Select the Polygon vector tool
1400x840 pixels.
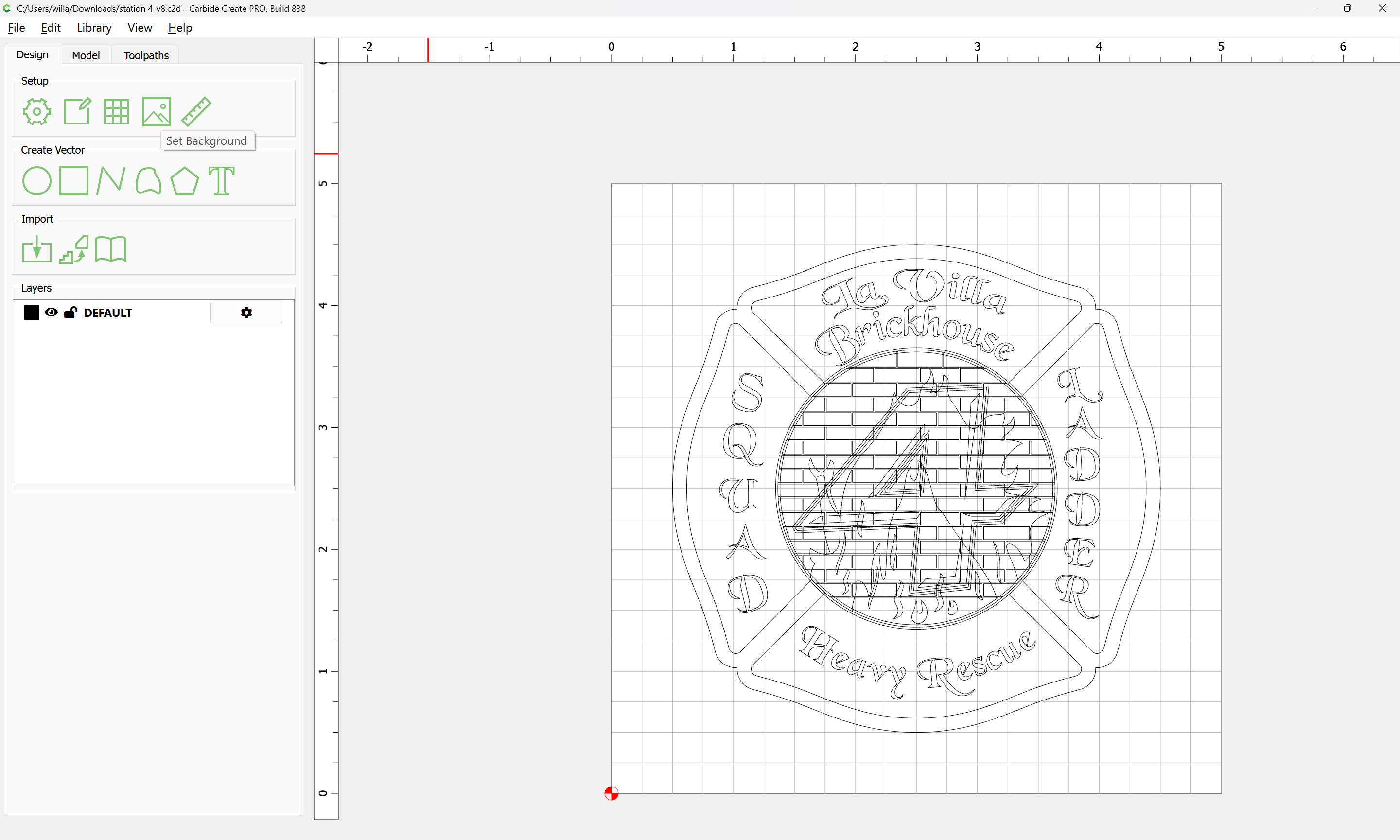coord(184,181)
